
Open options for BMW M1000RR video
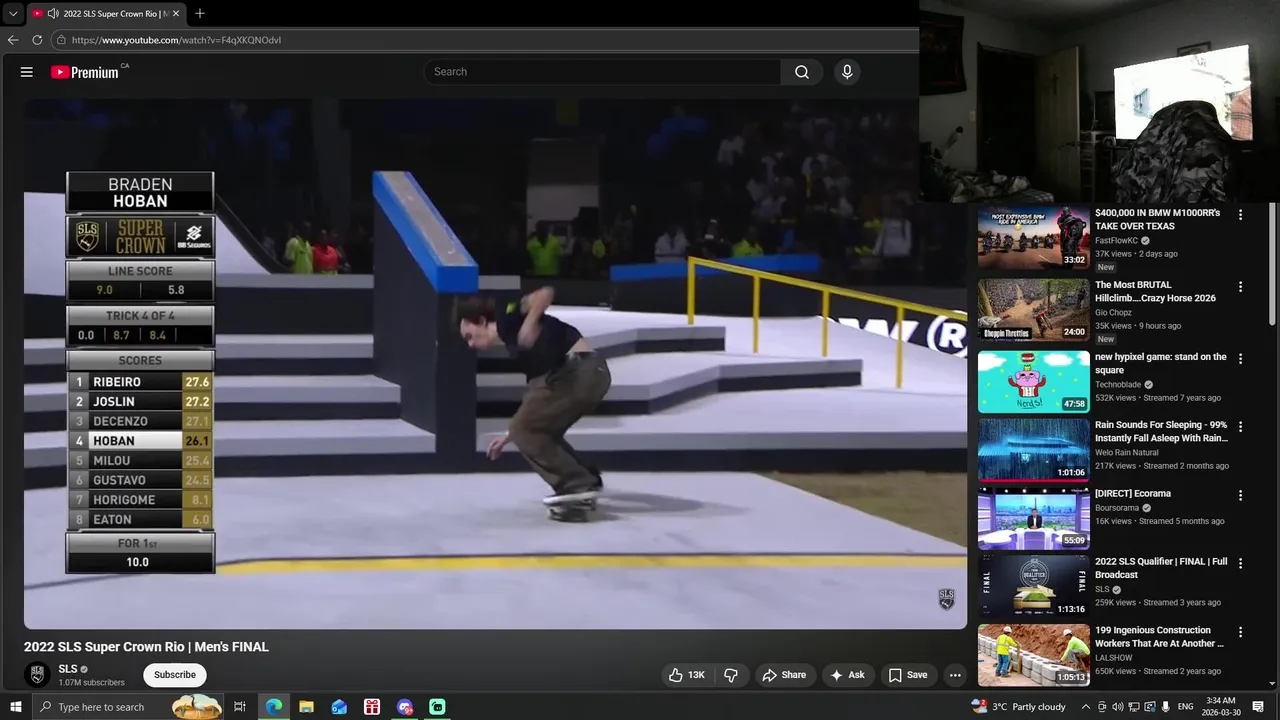[x=1241, y=215]
